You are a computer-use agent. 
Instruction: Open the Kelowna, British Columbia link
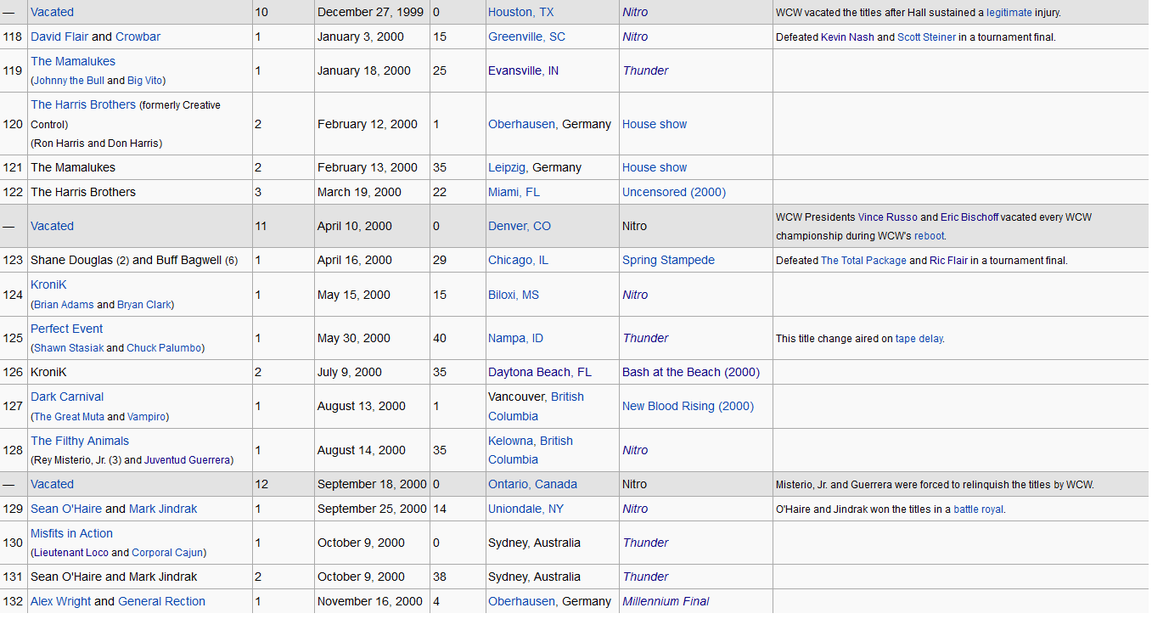[530, 450]
